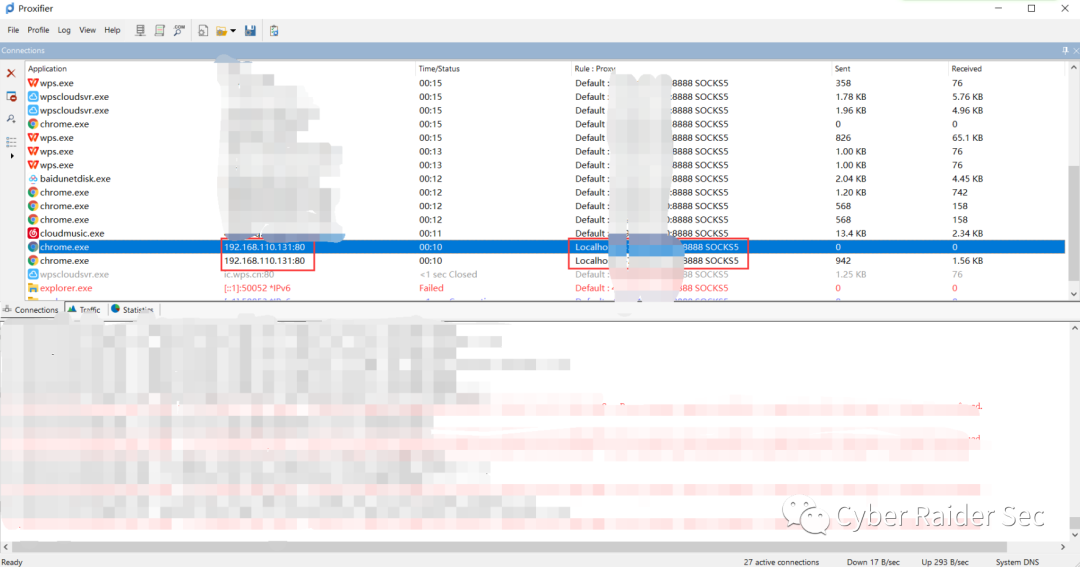This screenshot has height=567, width=1080.
Task: Select wpscloudsvr.exe row with 1.78 KB sent
Action: [x=546, y=96]
